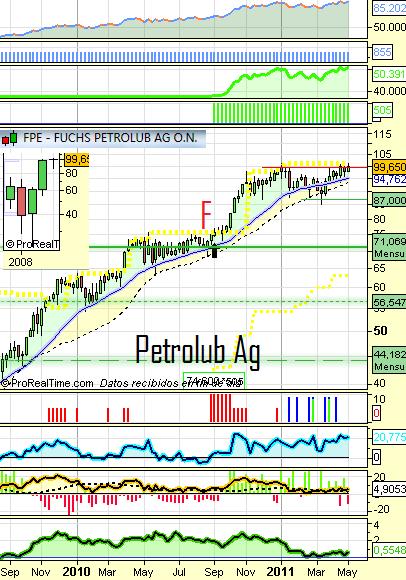Select the green 87,000 level label
This screenshot has height=580, width=406.
[x=389, y=200]
